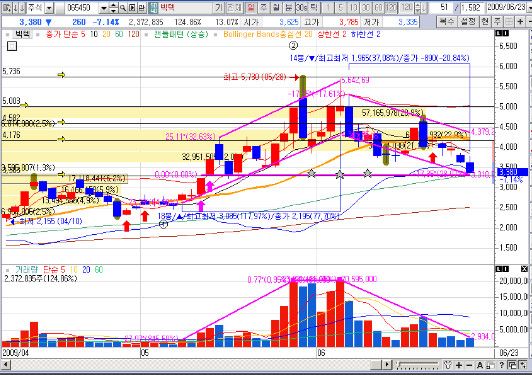Select the 틱 tick period tab

314,7
